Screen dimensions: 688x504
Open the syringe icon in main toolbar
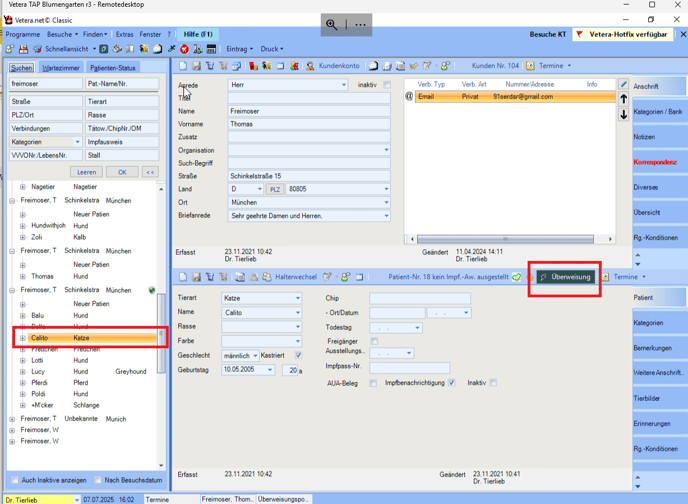point(171,49)
